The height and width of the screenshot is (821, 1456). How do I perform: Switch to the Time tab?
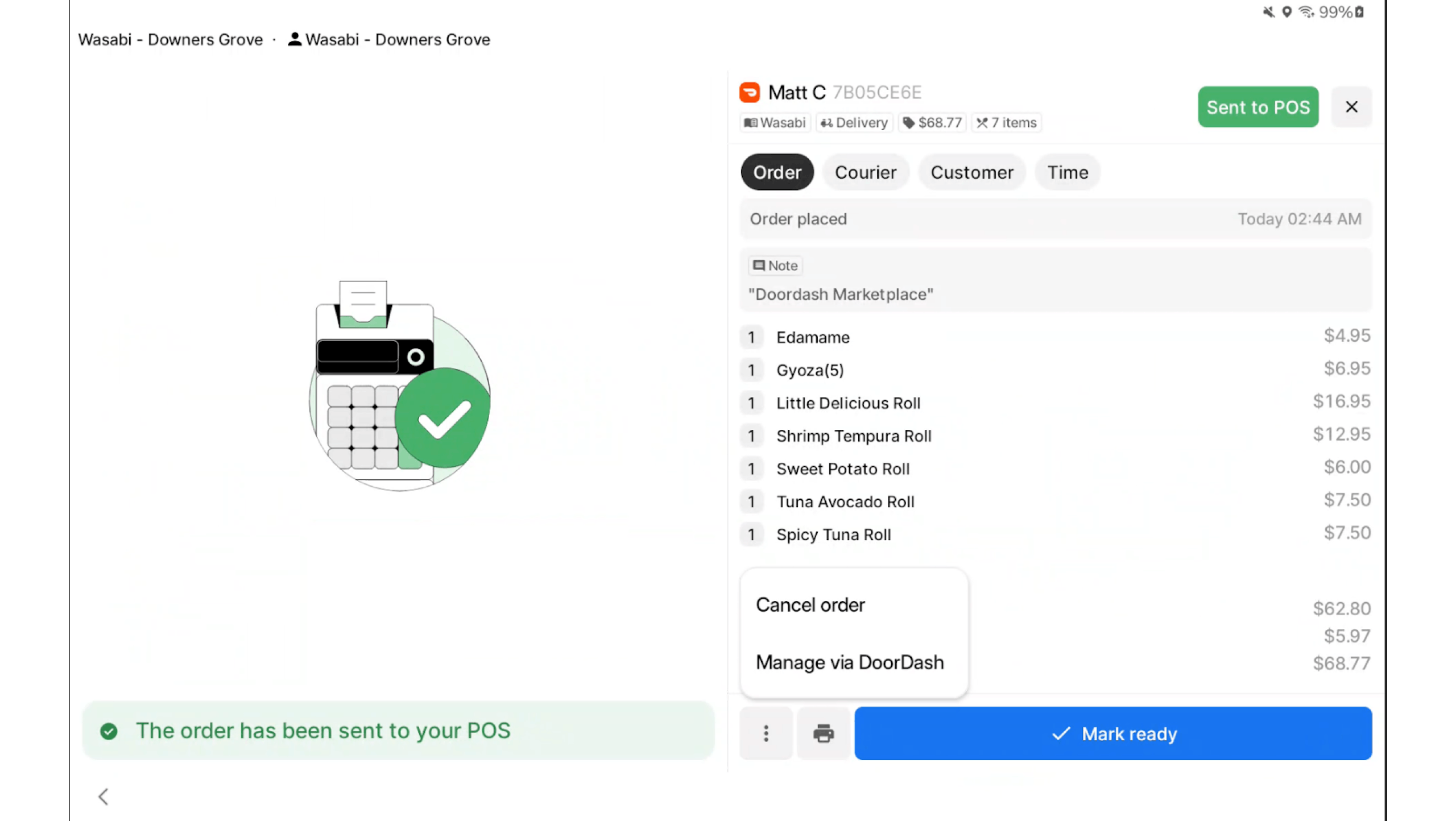point(1068,172)
